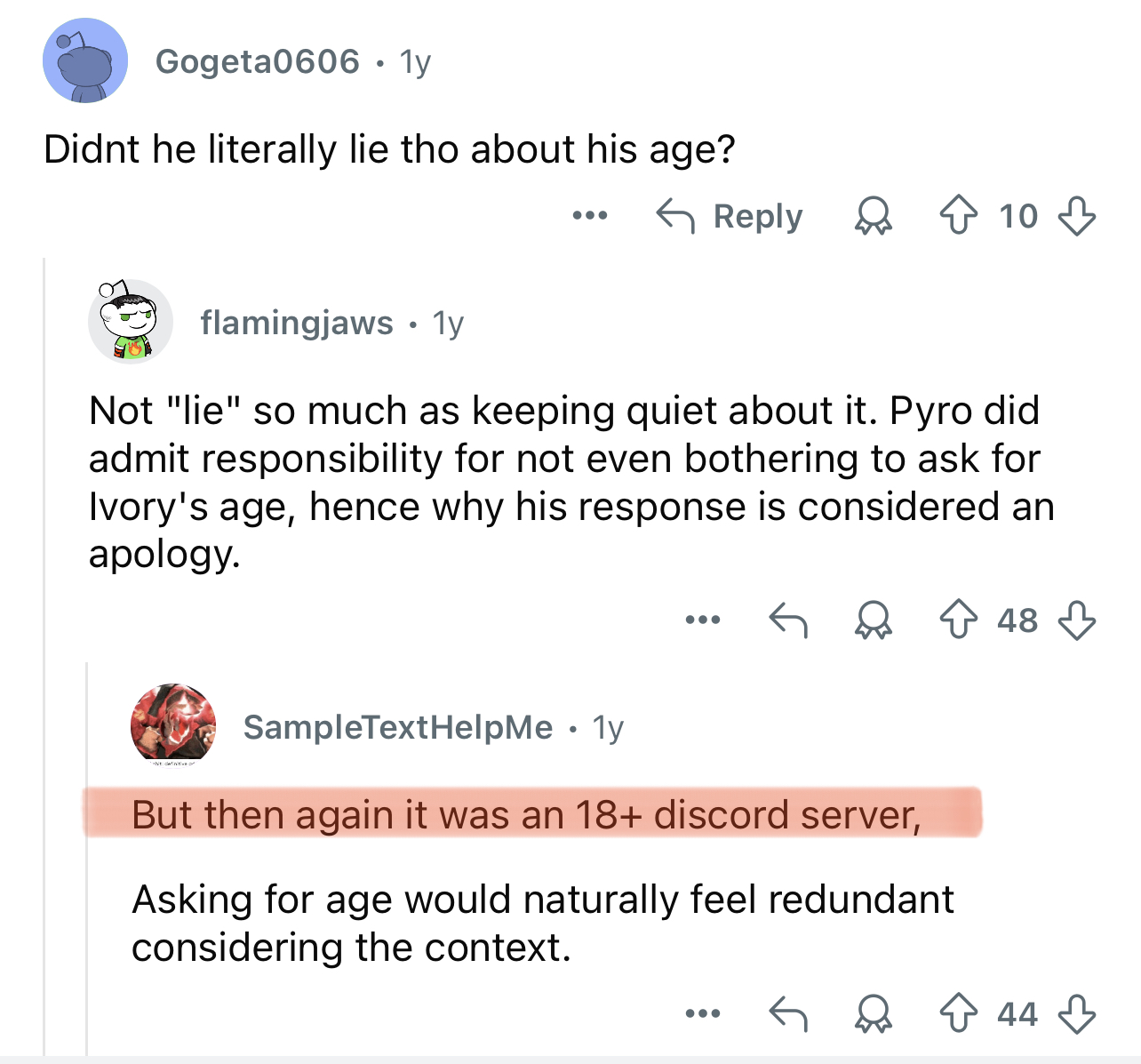The height and width of the screenshot is (1064, 1141).
Task: Open more options on flamingjaws' comment
Action: coord(703,620)
